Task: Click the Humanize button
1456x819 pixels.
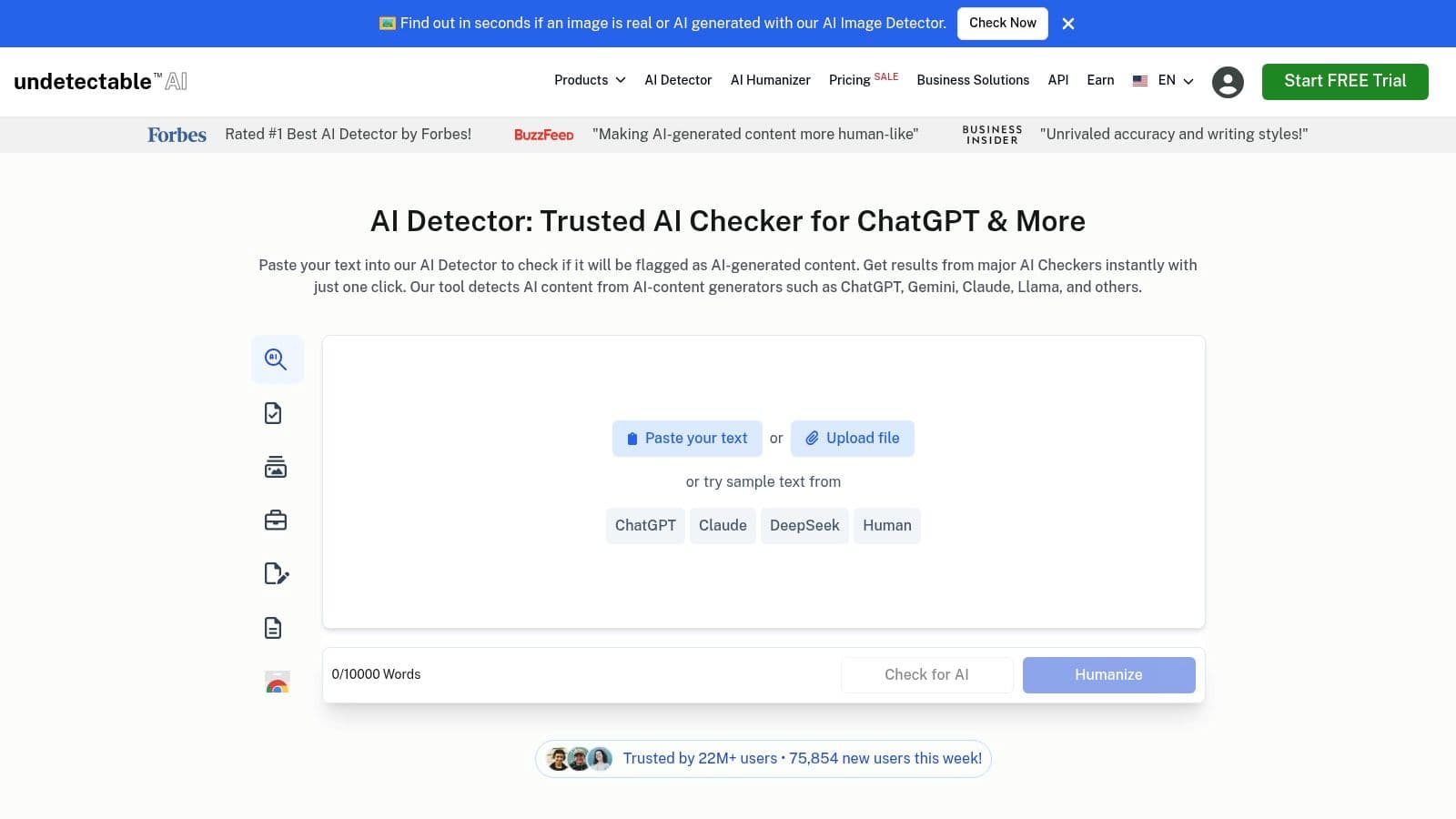Action: click(x=1108, y=675)
